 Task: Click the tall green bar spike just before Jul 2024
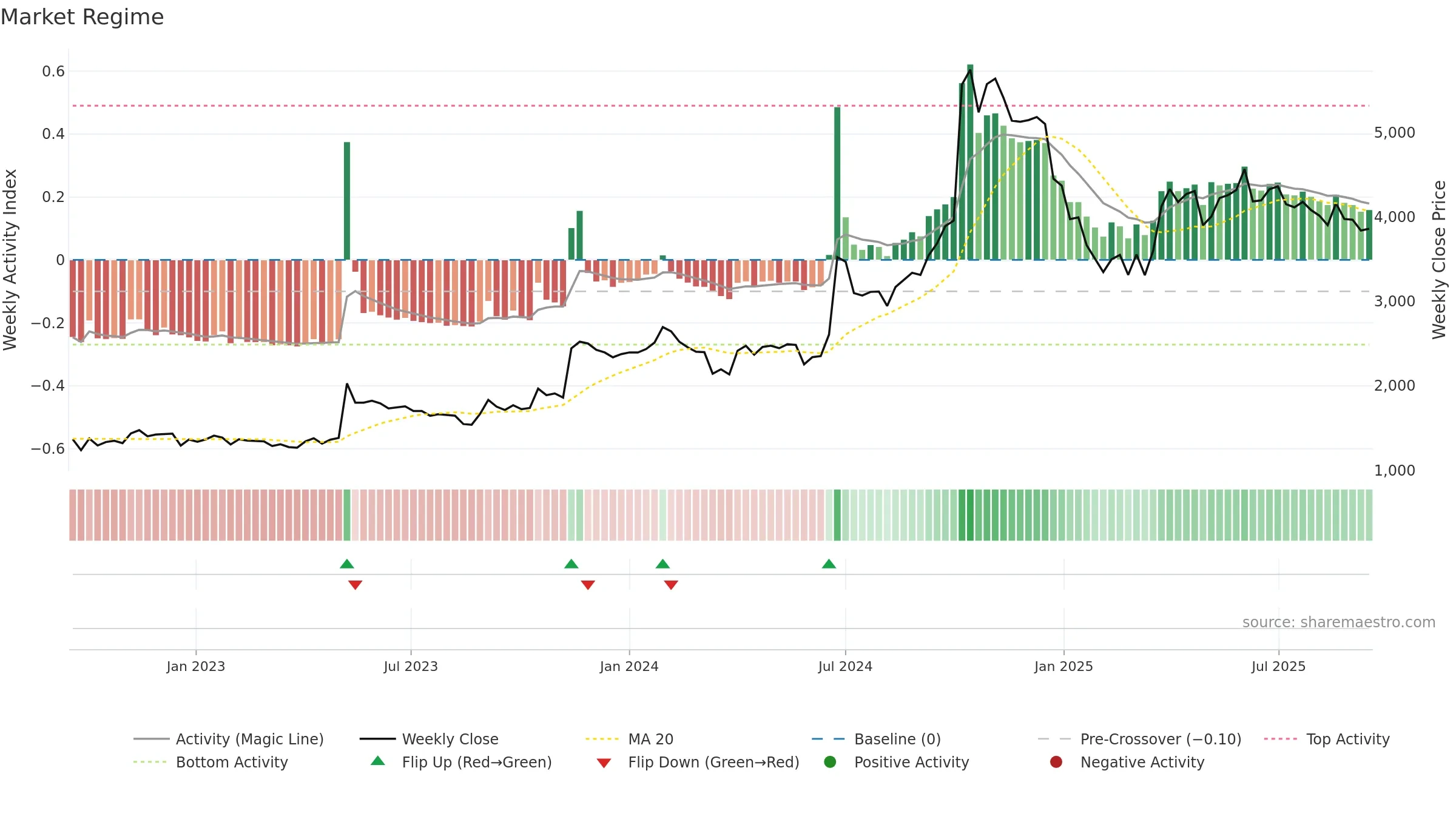pos(837,183)
